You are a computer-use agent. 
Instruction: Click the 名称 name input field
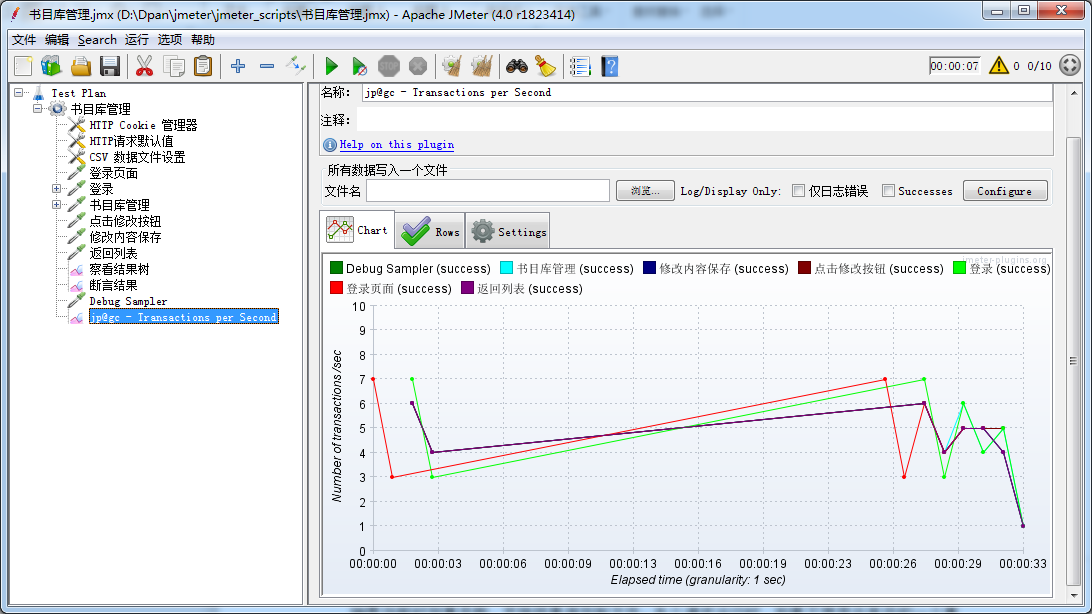click(x=707, y=93)
